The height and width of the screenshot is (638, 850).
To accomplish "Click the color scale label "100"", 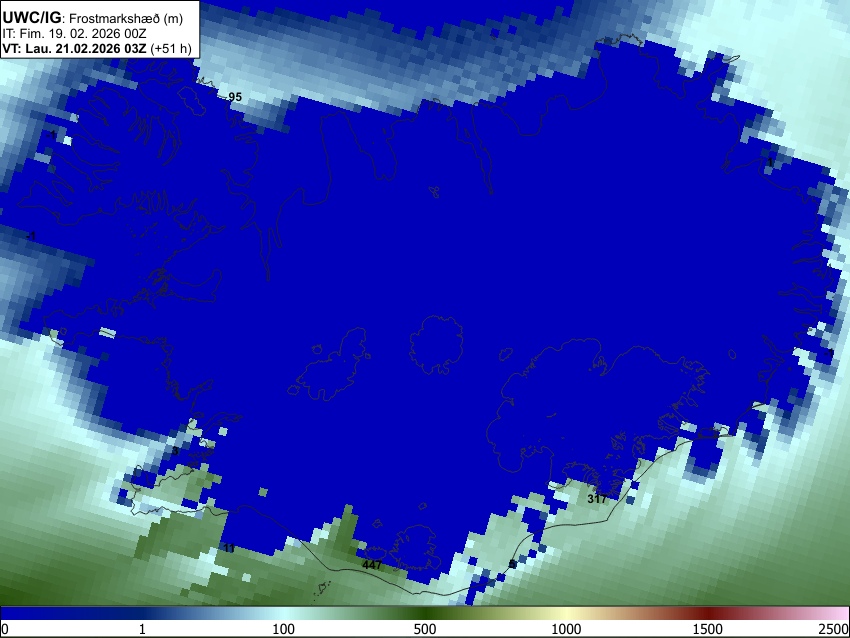I will [283, 629].
